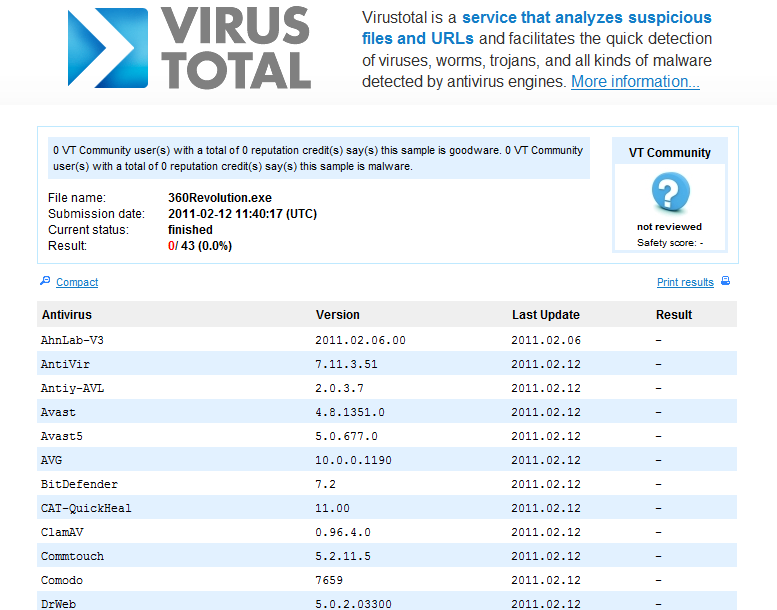Click version 7.2 for BitDefender

click(326, 484)
